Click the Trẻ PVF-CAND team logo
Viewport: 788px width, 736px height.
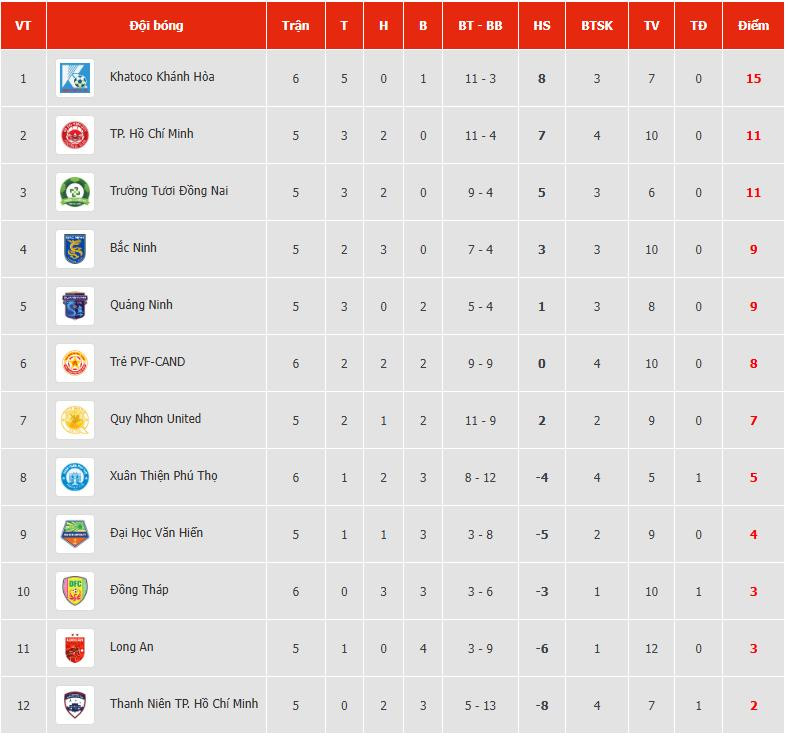75,363
